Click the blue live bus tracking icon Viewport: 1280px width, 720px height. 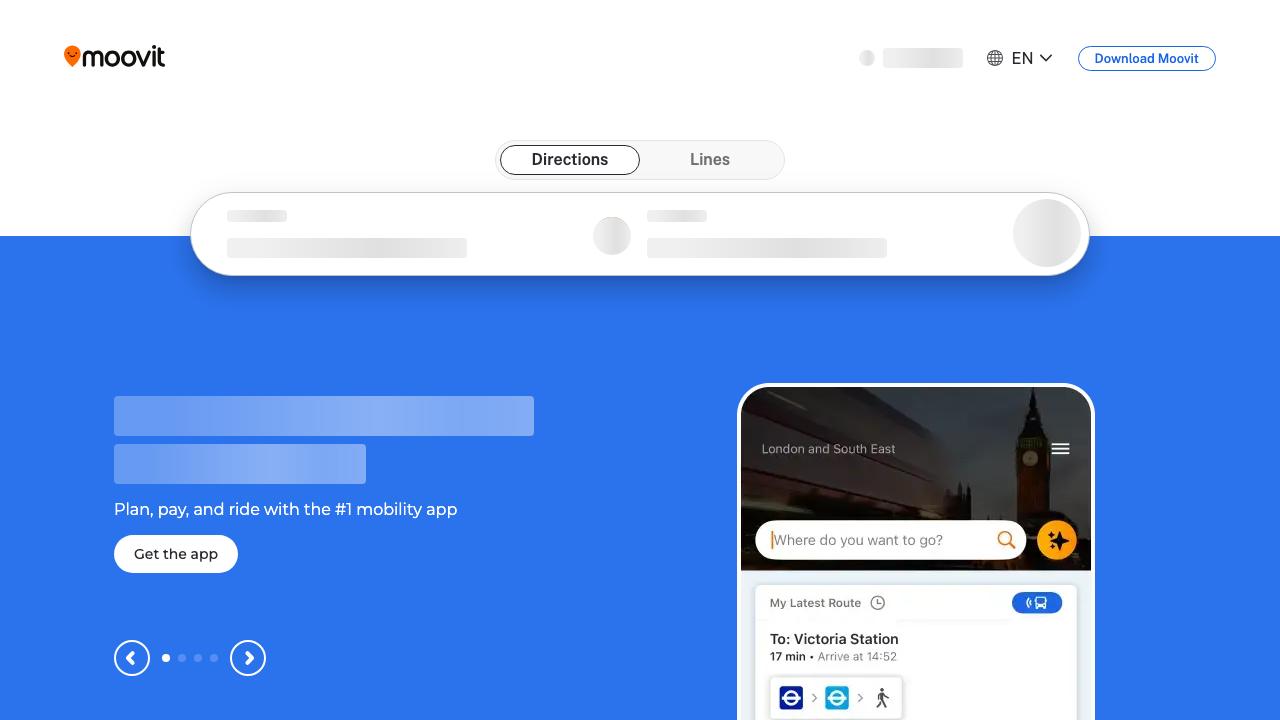pyautogui.click(x=1036, y=603)
